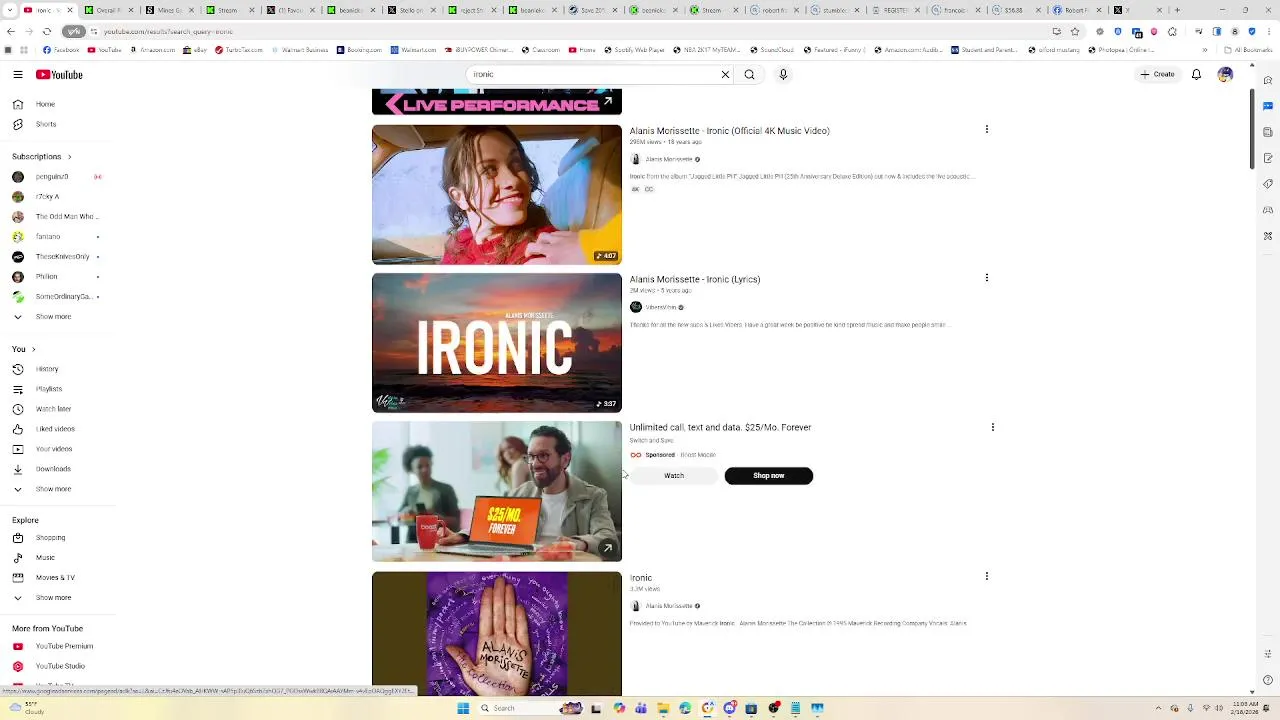Play the Alanis Morissette 4K Music Video thumbnail
The width and height of the screenshot is (1280, 720).
point(497,194)
